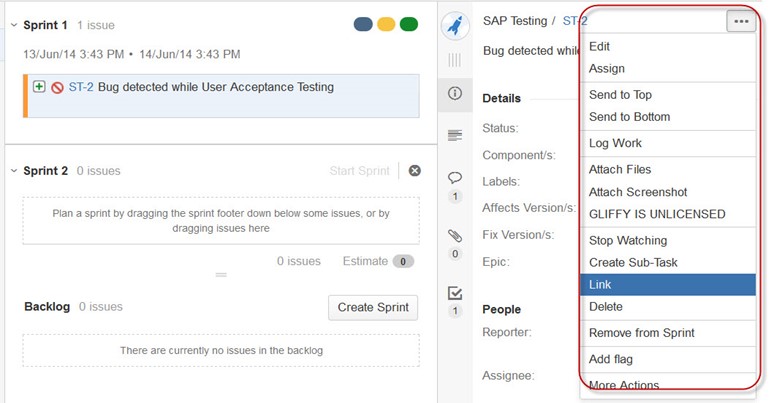Click the red blocker priority icon
The image size is (774, 403).
coord(57,88)
